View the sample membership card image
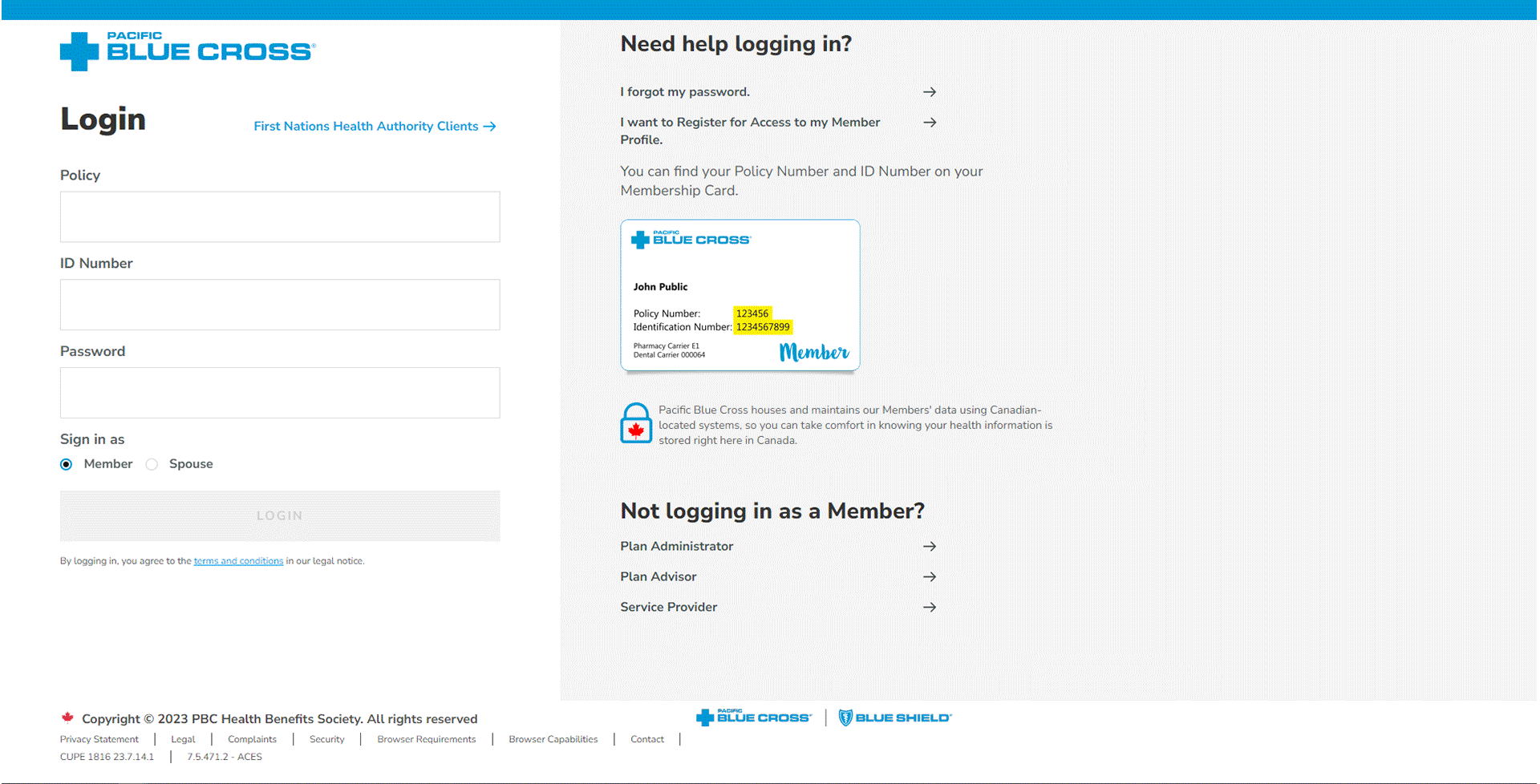1540x784 pixels. point(740,296)
